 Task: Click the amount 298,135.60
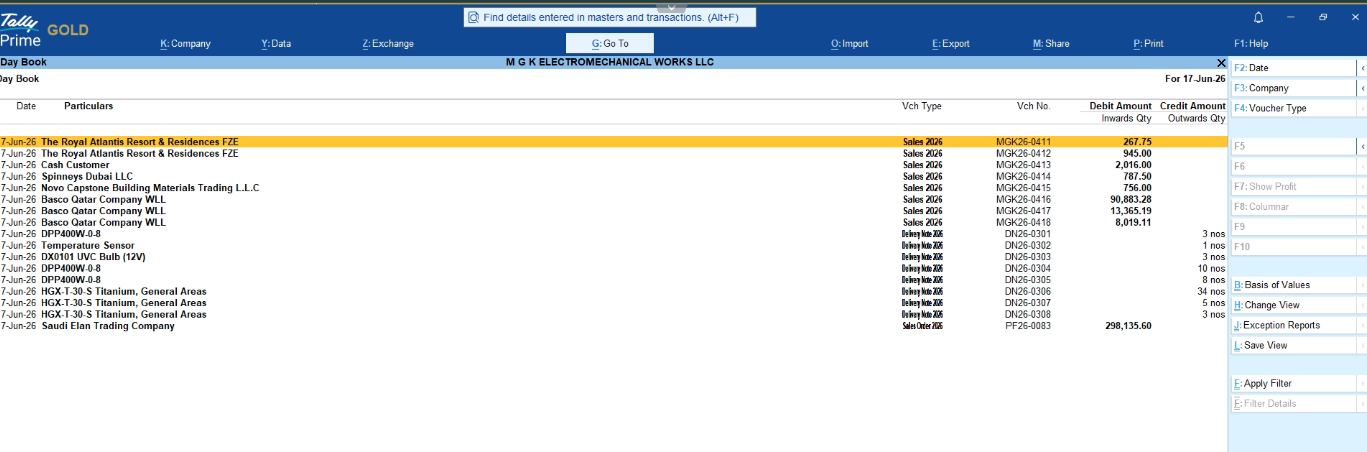pyautogui.click(x=1128, y=326)
